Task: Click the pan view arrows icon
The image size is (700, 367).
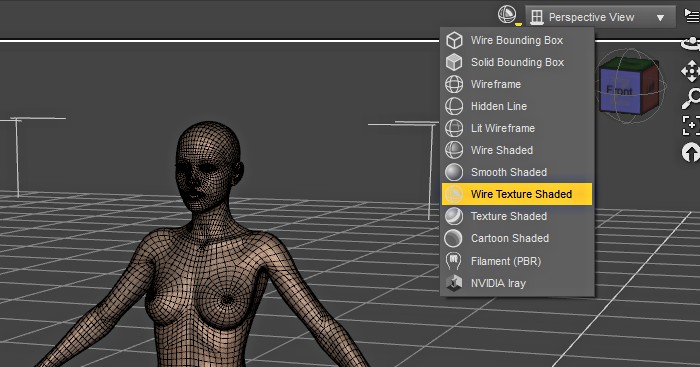Action: point(691,71)
